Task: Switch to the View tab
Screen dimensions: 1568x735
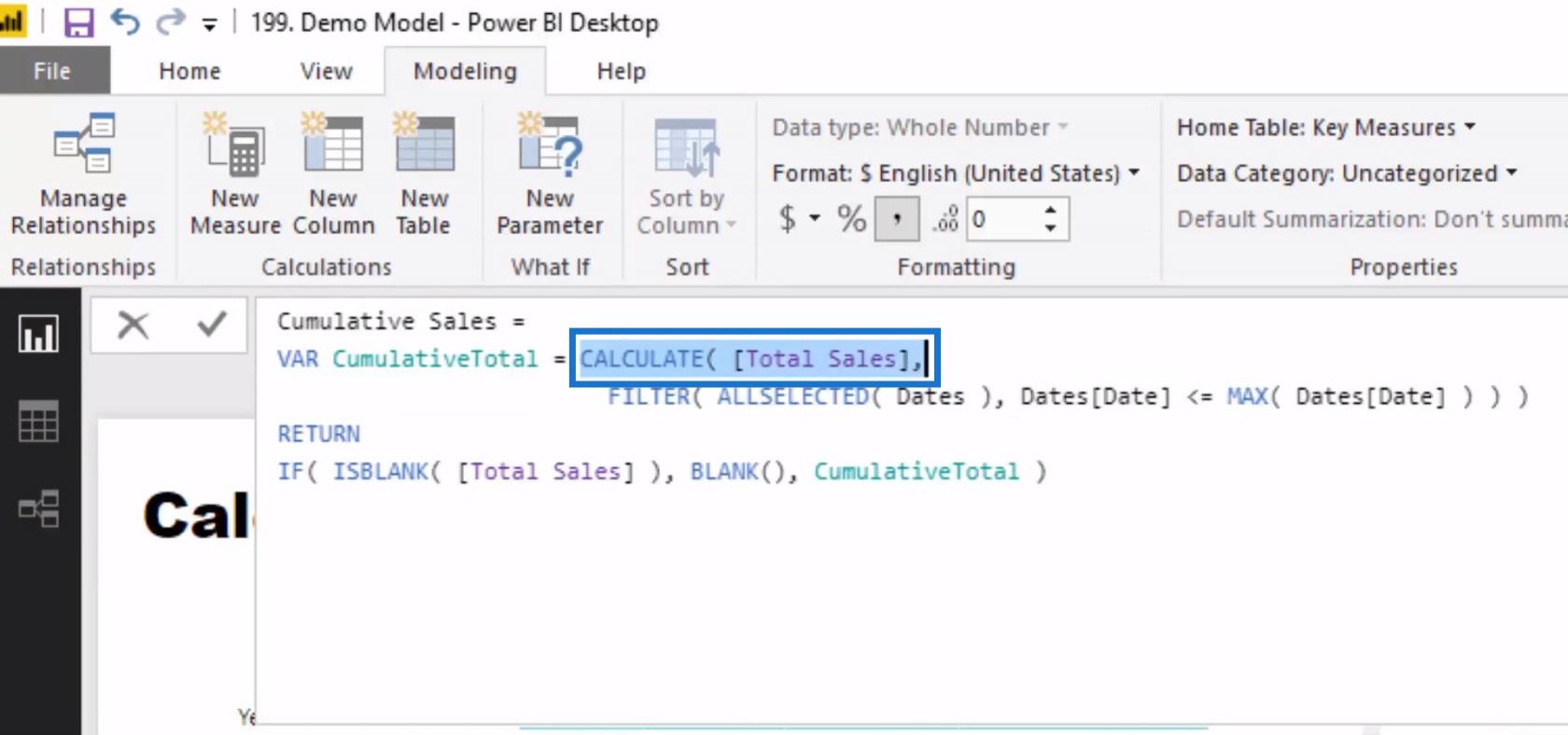Action: pyautogui.click(x=327, y=71)
